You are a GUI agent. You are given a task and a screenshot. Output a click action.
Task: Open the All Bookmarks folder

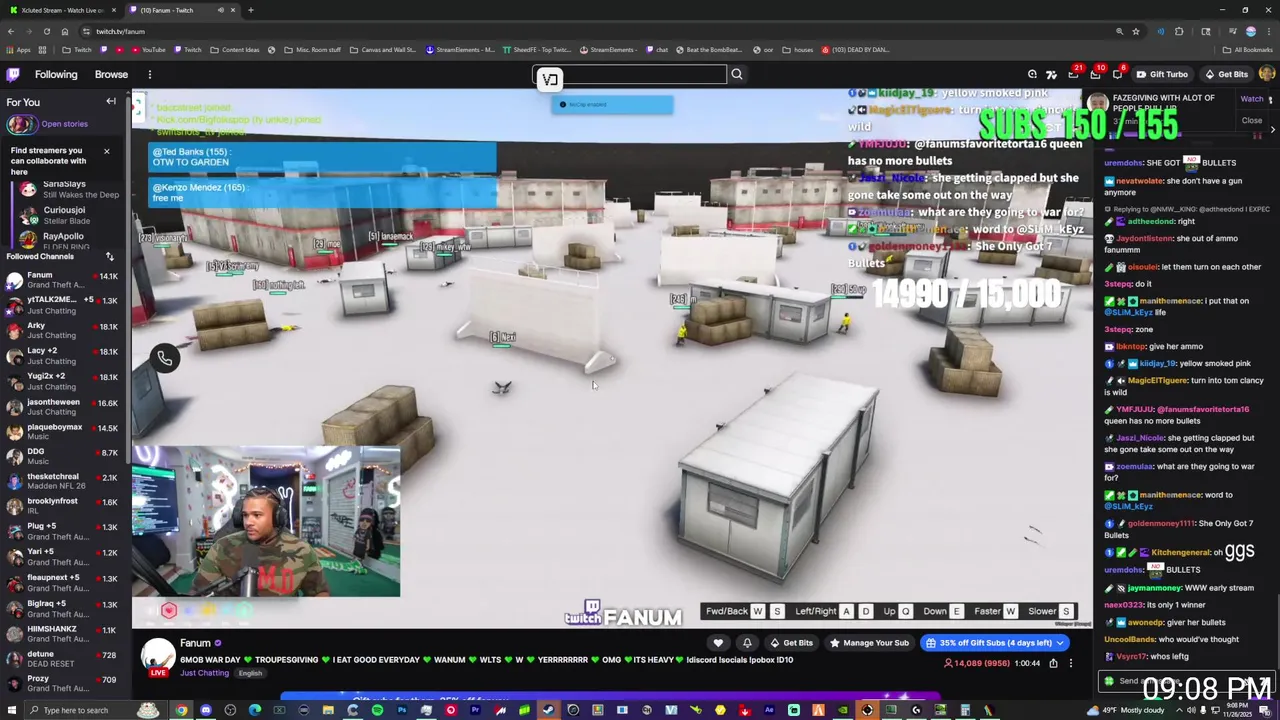[1248, 49]
